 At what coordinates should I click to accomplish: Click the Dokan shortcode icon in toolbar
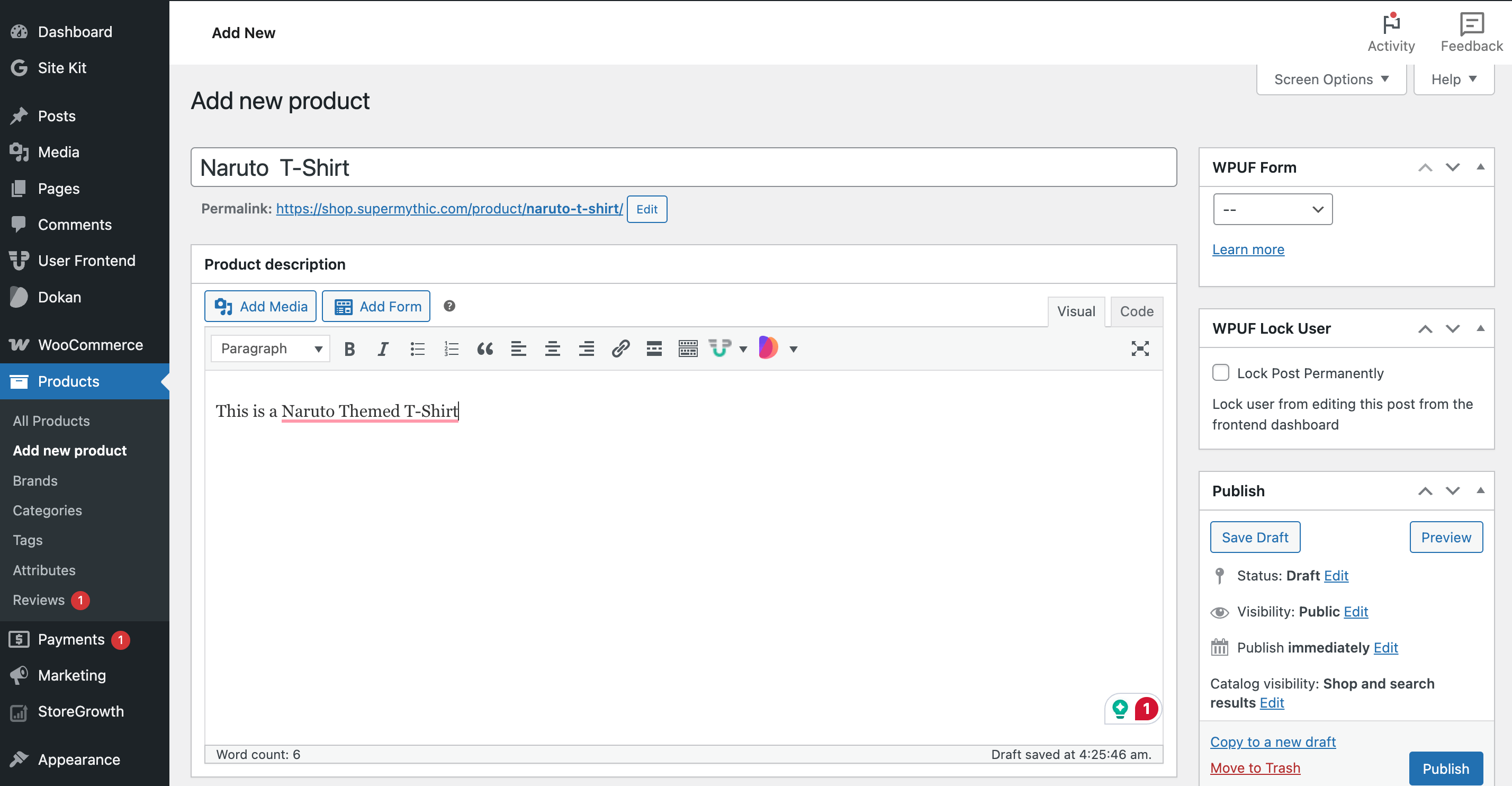[768, 347]
